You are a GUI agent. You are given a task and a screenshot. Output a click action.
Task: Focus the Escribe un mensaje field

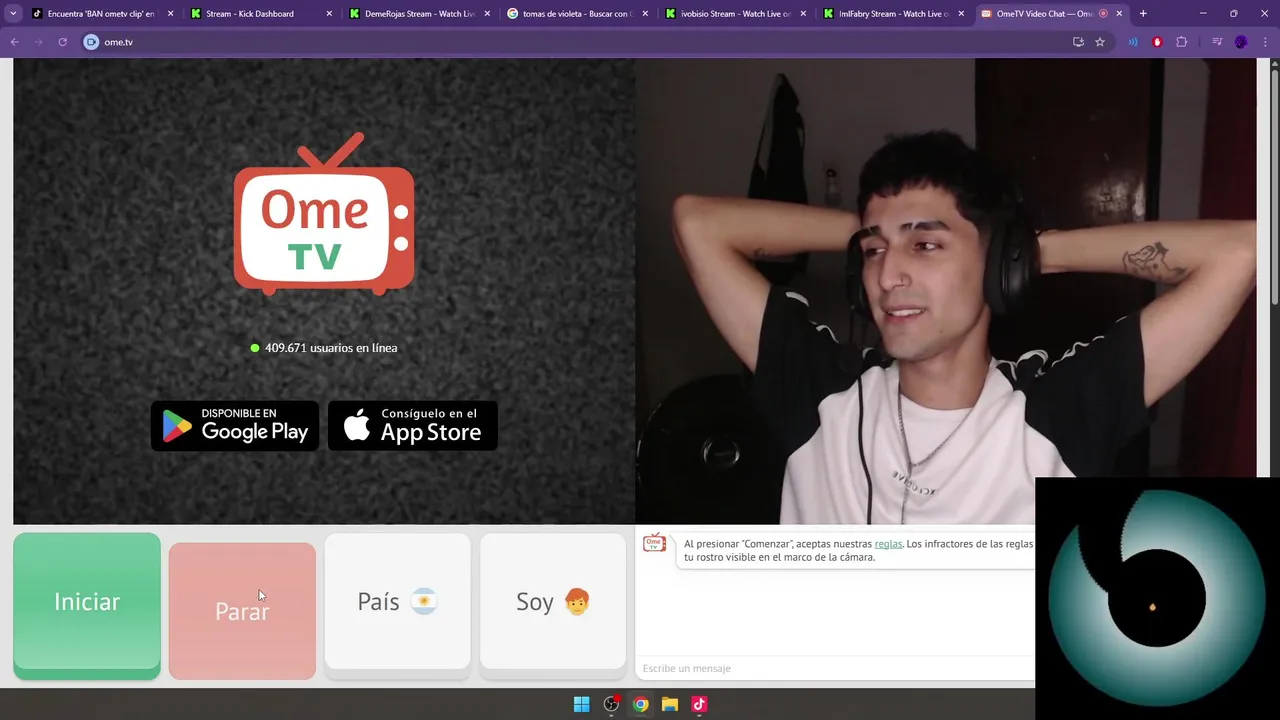point(835,668)
